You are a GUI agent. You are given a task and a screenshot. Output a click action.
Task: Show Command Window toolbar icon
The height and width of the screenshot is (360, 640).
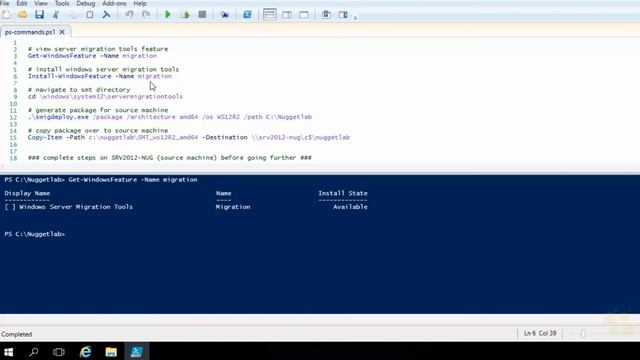click(326, 15)
